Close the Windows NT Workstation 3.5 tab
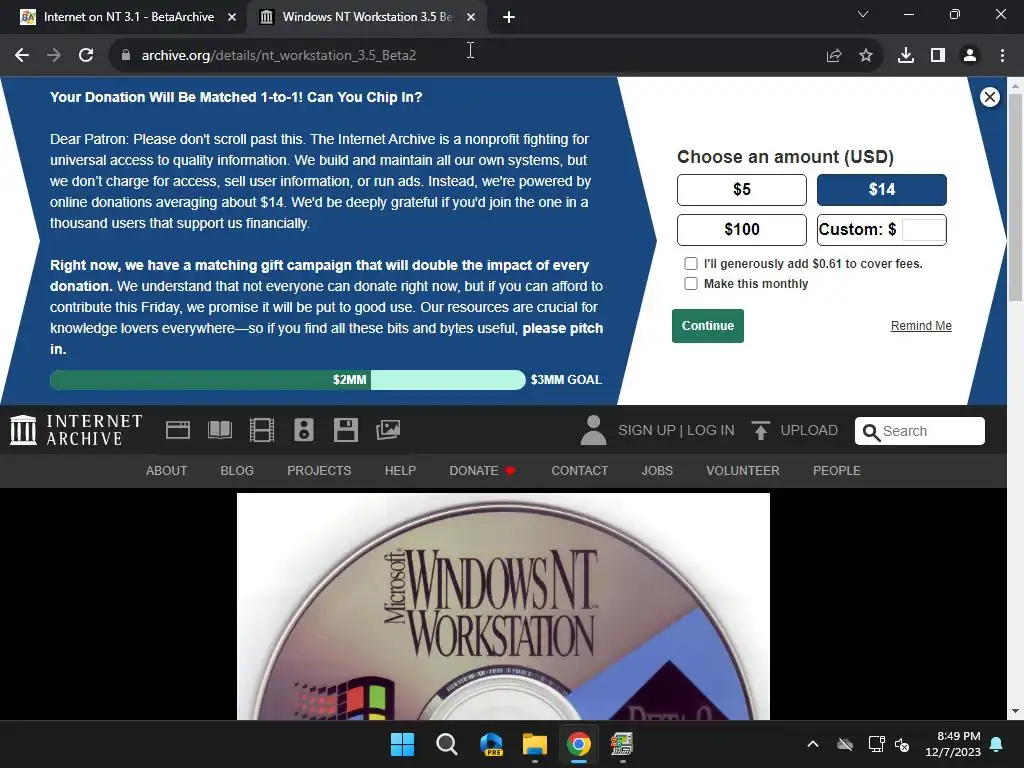The image size is (1024, 768). pos(471,18)
